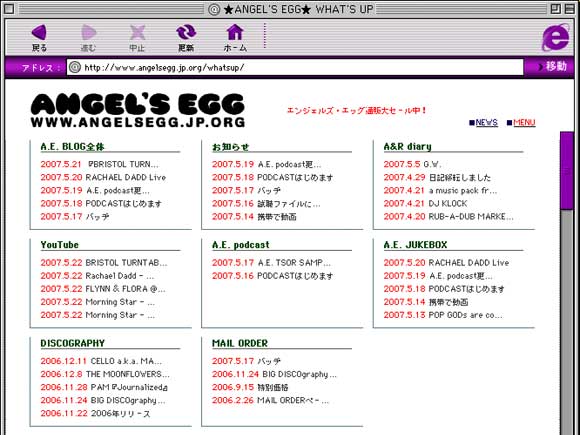The width and height of the screenshot is (580, 435).
Task: Focus the address URL field
Action: (295, 67)
